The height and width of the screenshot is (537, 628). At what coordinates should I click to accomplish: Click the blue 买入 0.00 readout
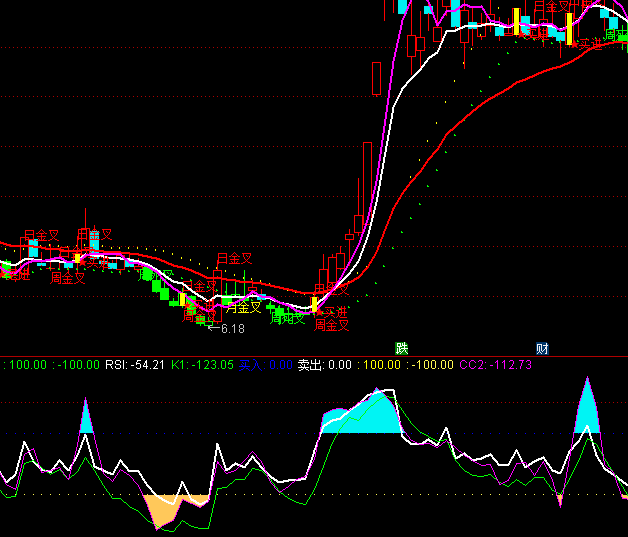(265, 365)
